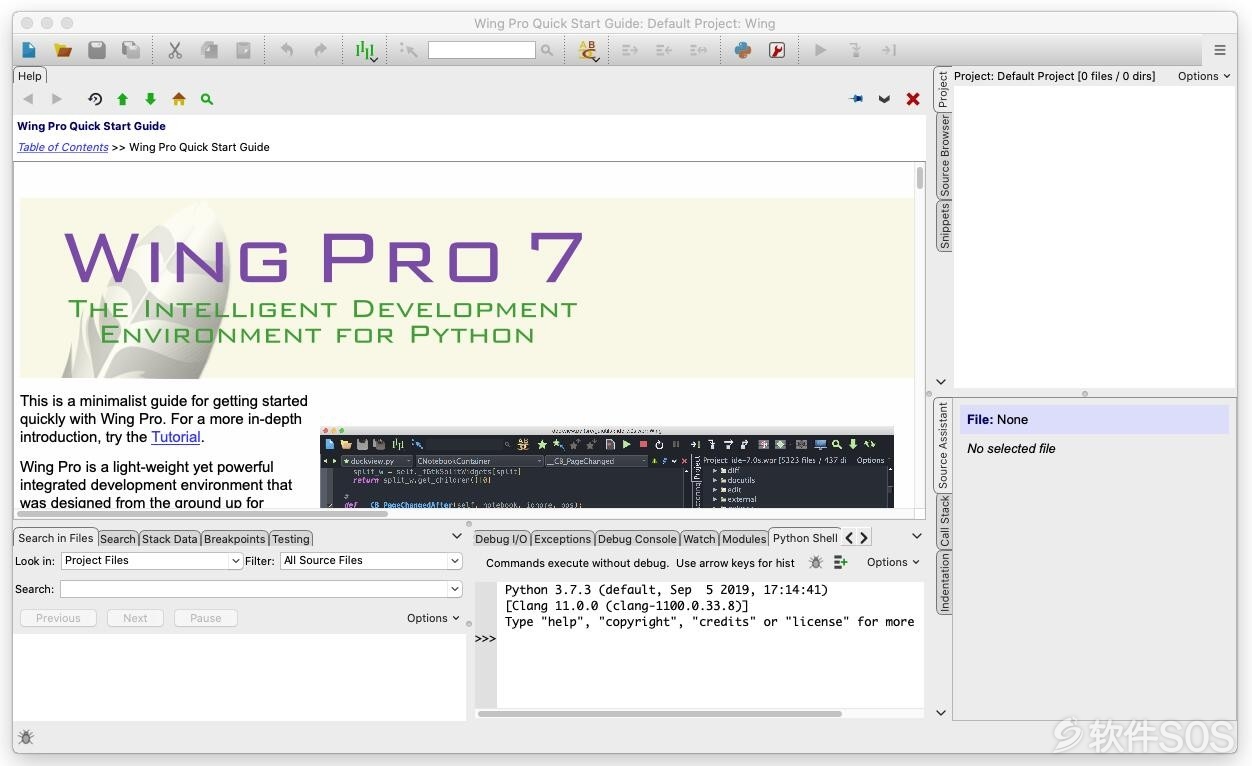Click the Undo arrow icon
The image size is (1252, 766).
[x=287, y=50]
